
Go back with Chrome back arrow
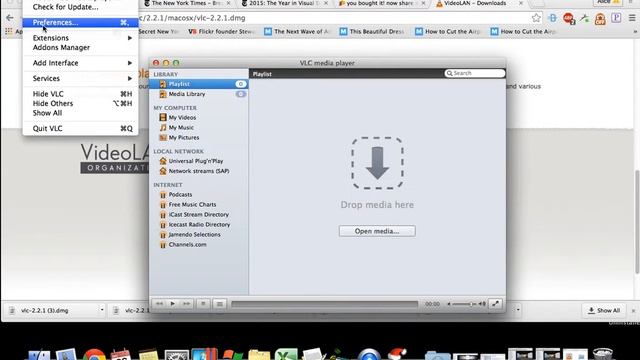pos(10,18)
